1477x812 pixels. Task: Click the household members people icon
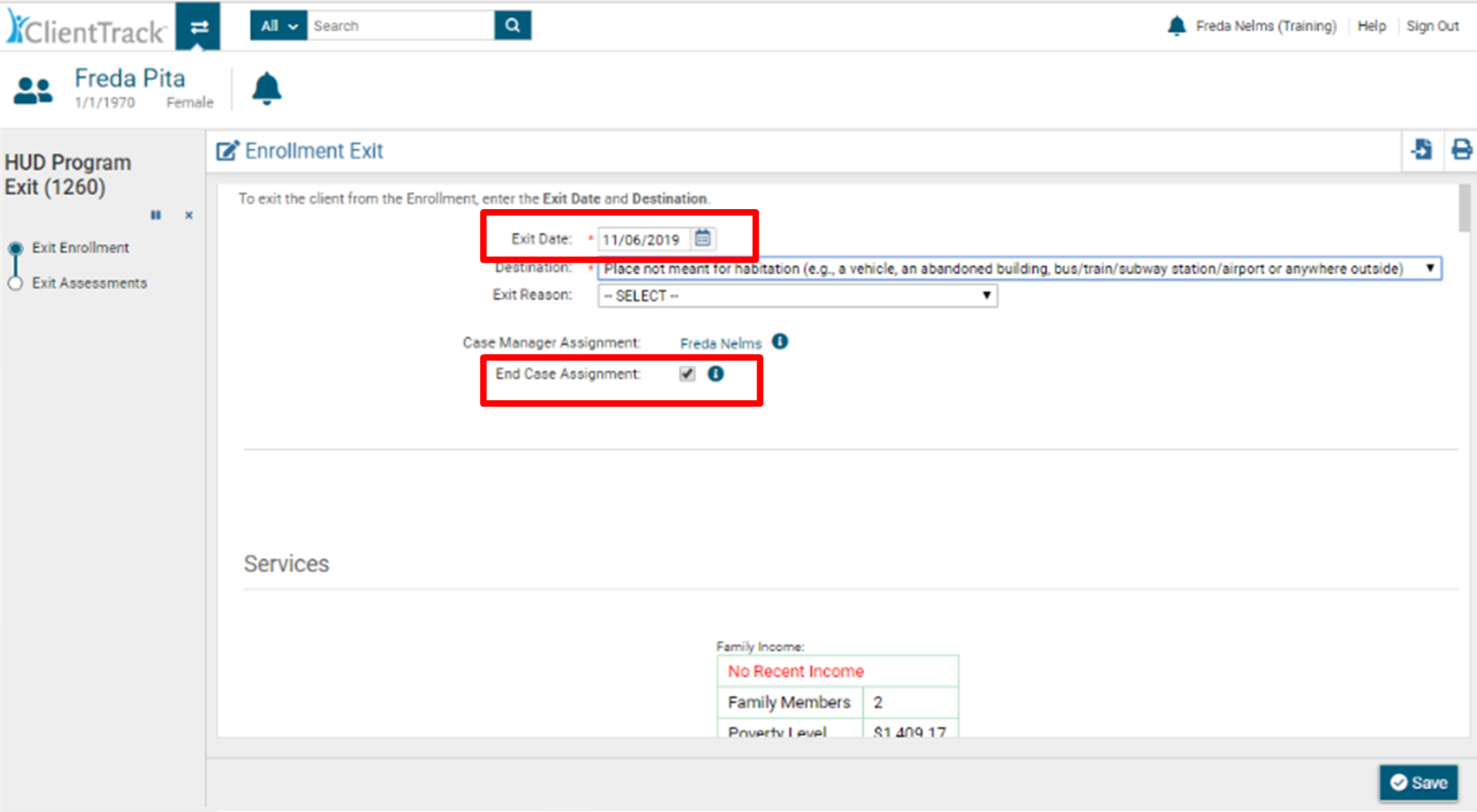33,91
